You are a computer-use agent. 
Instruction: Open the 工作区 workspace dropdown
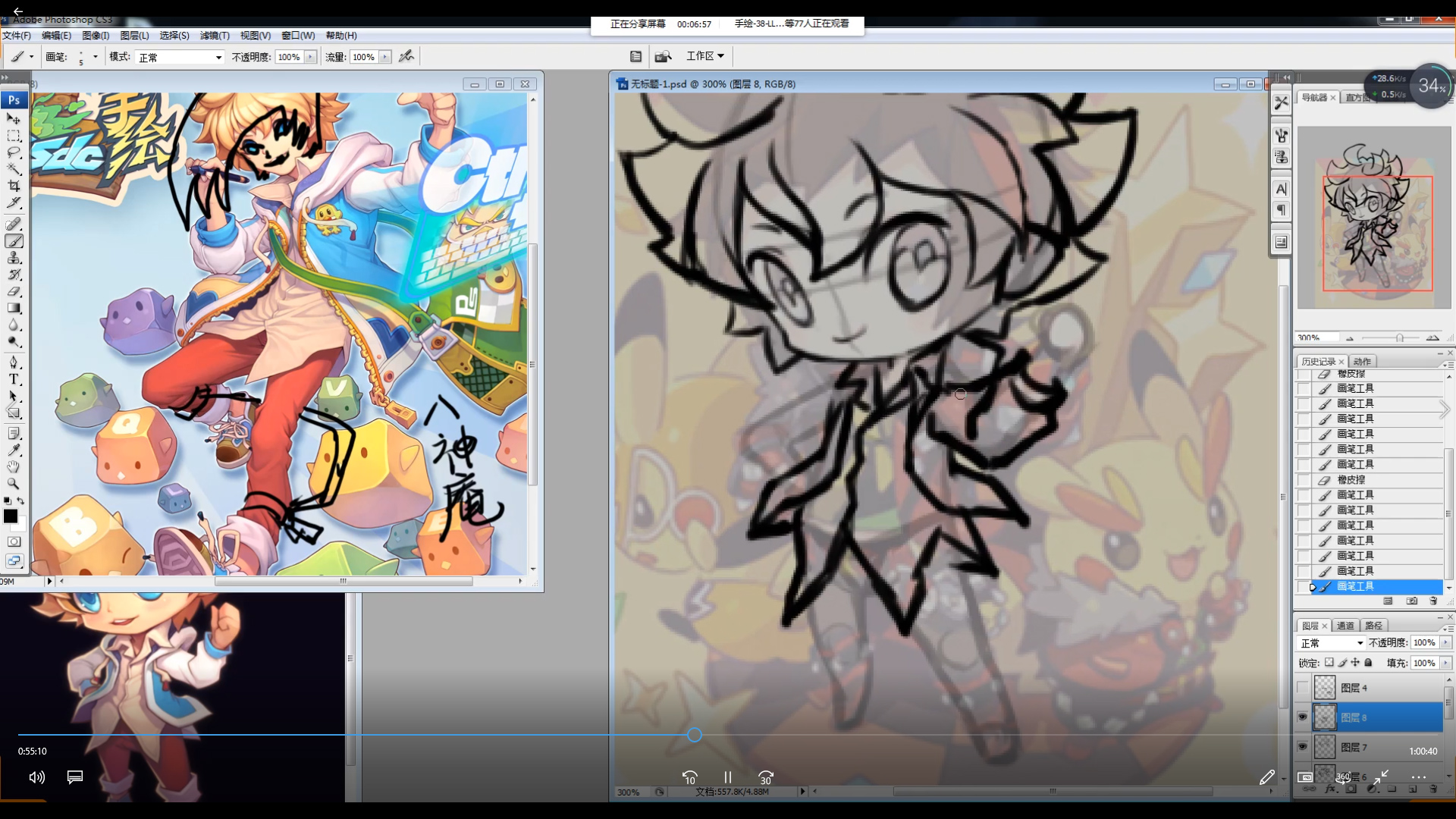tap(705, 56)
